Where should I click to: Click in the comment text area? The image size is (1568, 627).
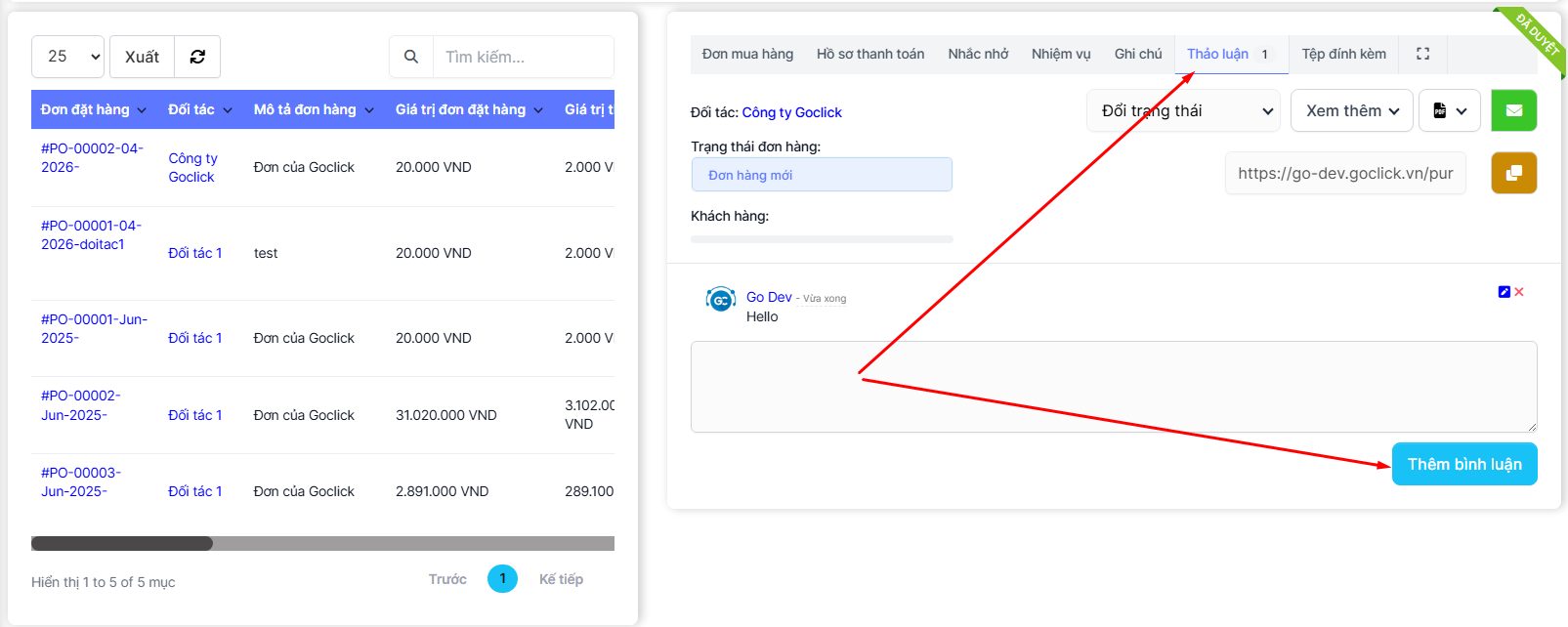pyautogui.click(x=1113, y=386)
